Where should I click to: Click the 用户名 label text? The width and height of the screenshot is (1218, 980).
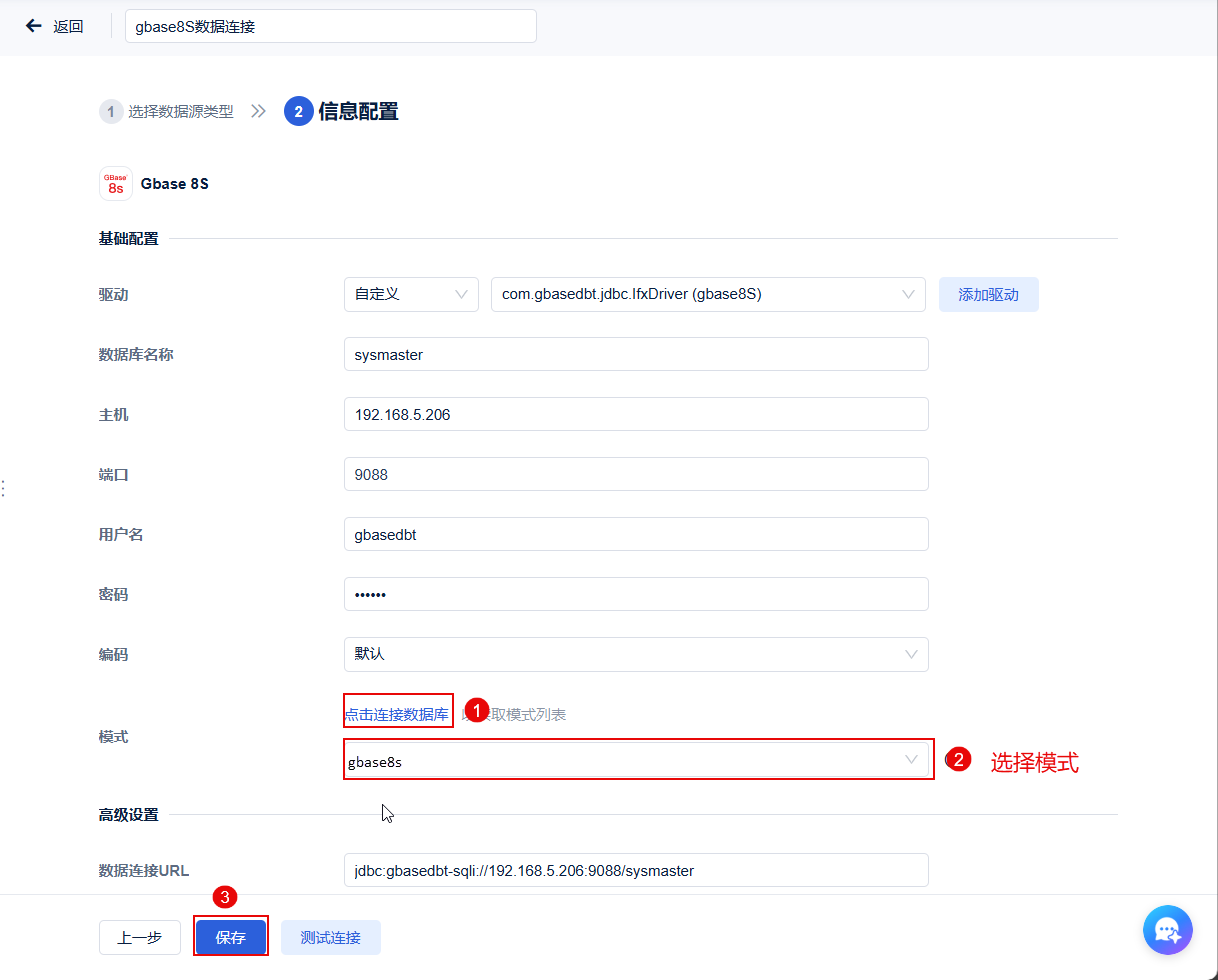pyautogui.click(x=121, y=534)
